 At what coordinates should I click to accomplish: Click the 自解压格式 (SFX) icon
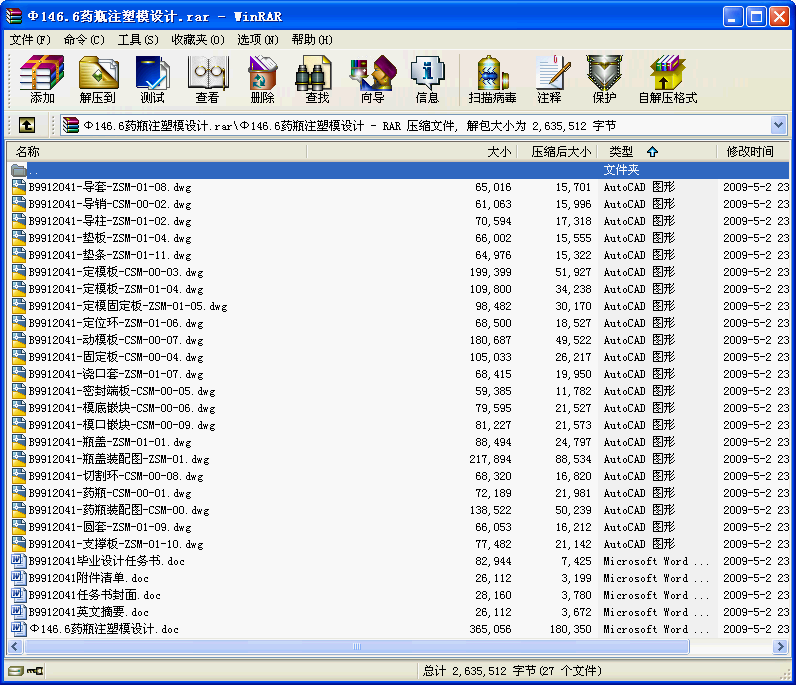[x=667, y=80]
